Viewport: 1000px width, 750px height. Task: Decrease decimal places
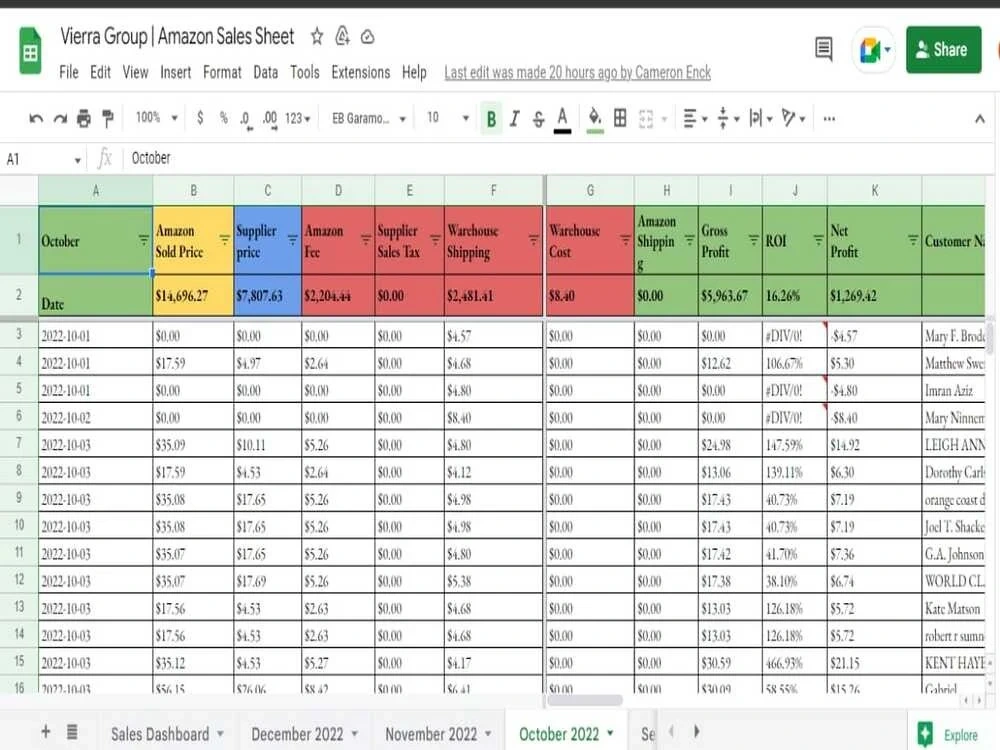pos(246,119)
